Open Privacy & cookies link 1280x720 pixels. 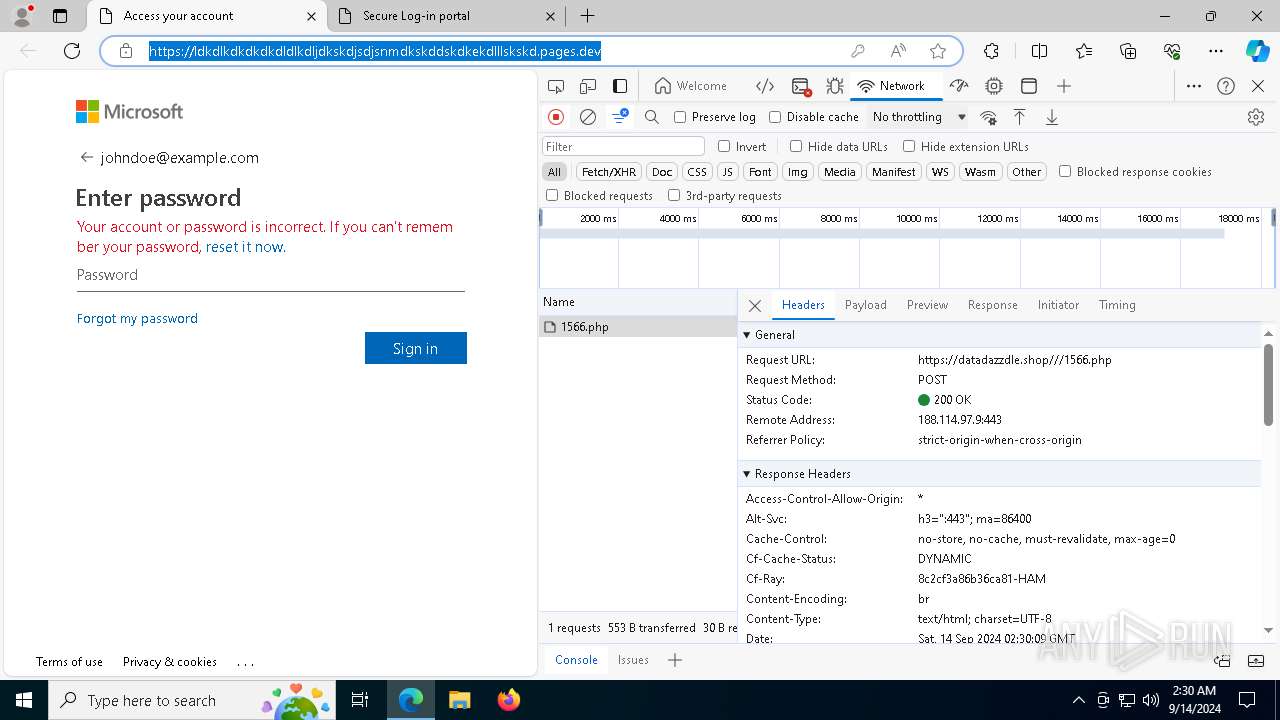click(x=170, y=662)
